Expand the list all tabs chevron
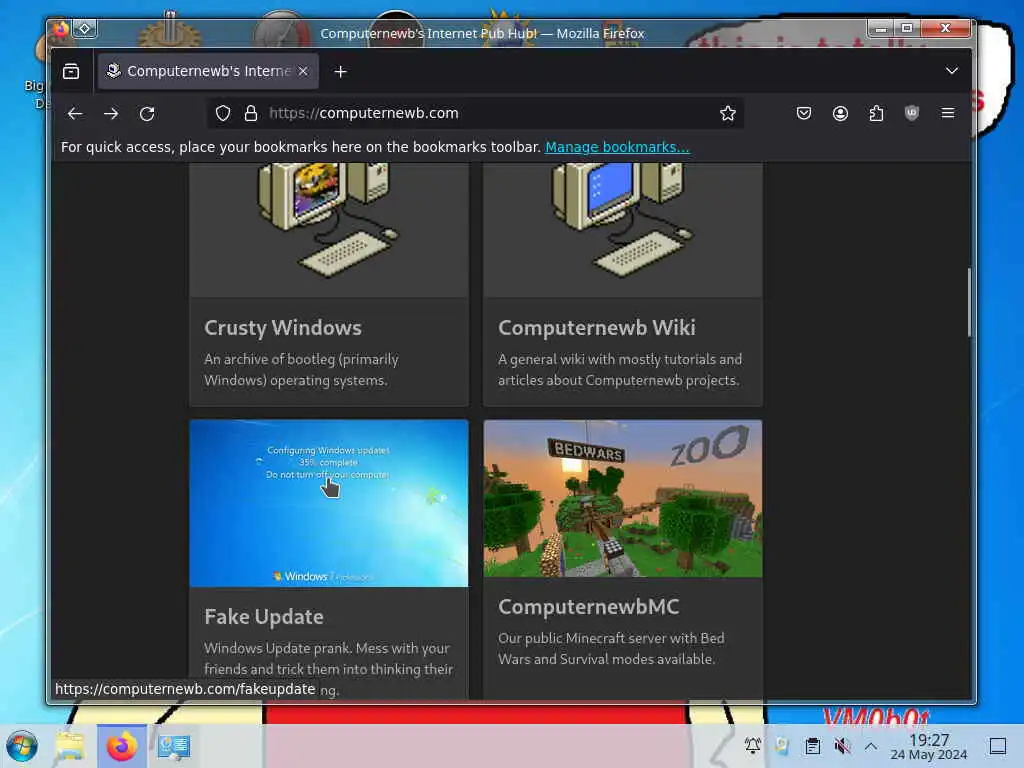The image size is (1024, 768). [x=952, y=71]
